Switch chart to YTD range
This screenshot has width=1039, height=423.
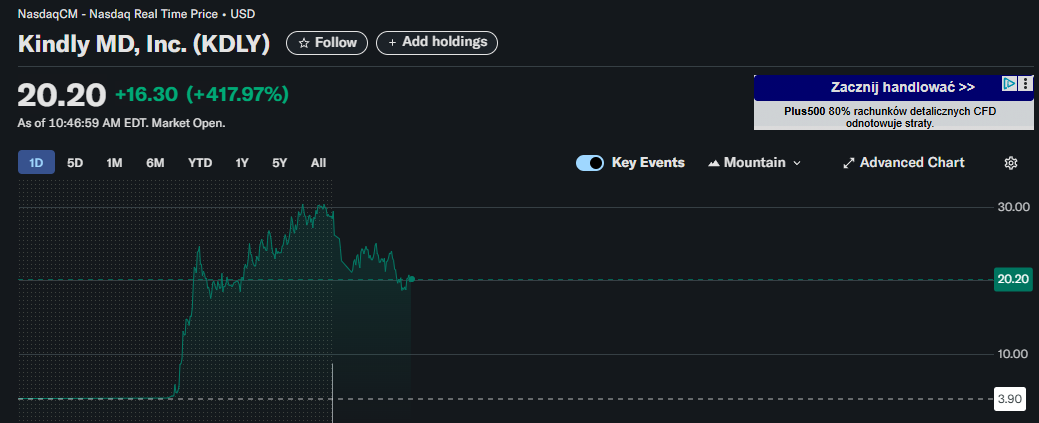tap(200, 163)
